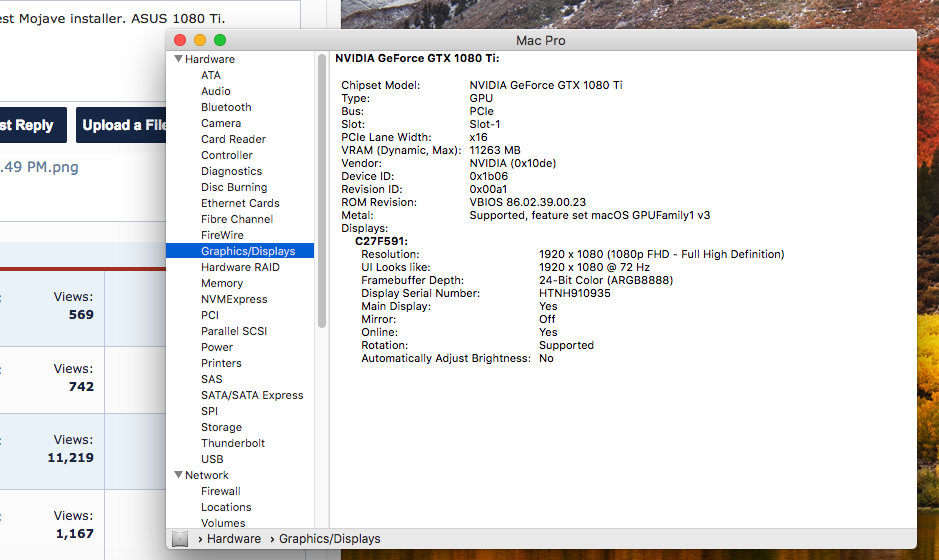Select Printers in the sidebar

(x=222, y=363)
